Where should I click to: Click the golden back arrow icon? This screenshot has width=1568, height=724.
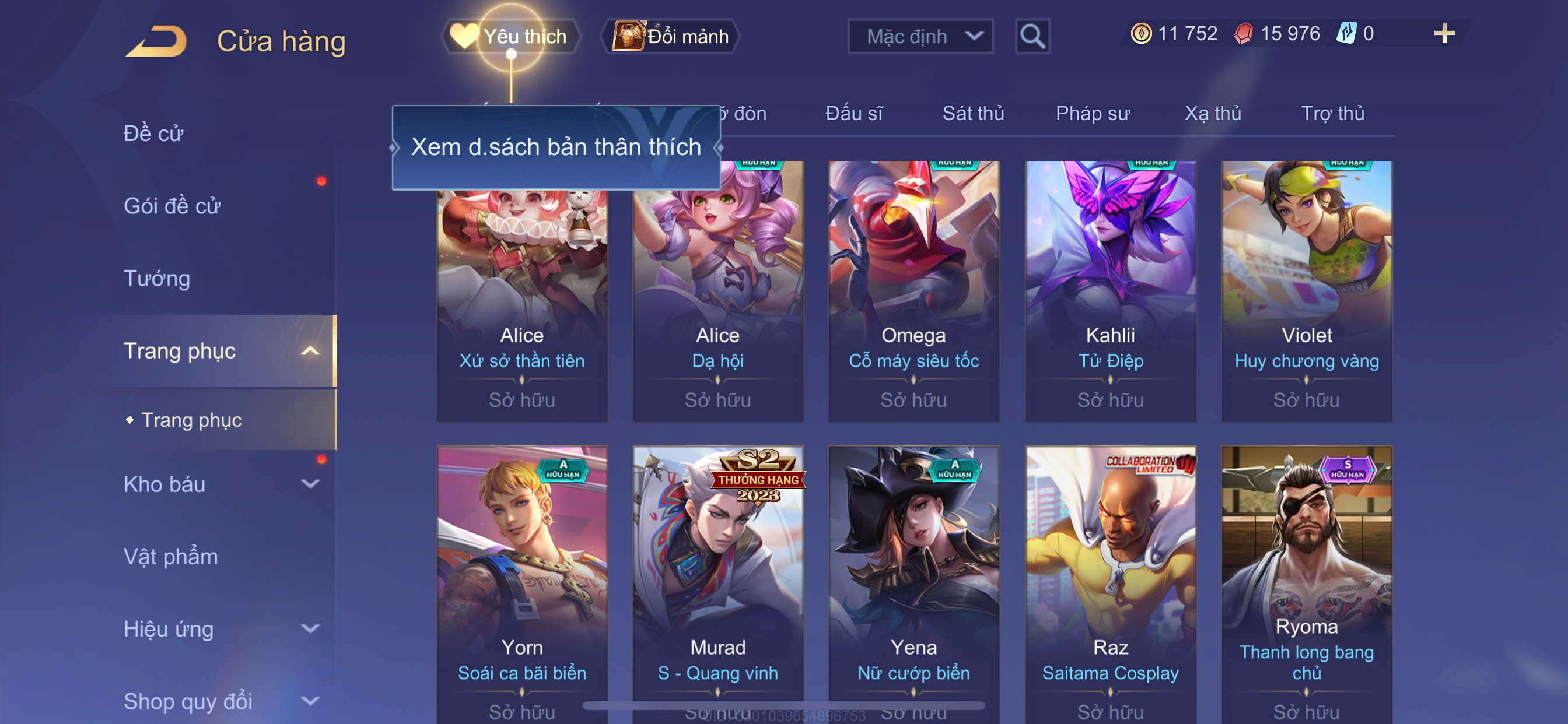tap(157, 41)
